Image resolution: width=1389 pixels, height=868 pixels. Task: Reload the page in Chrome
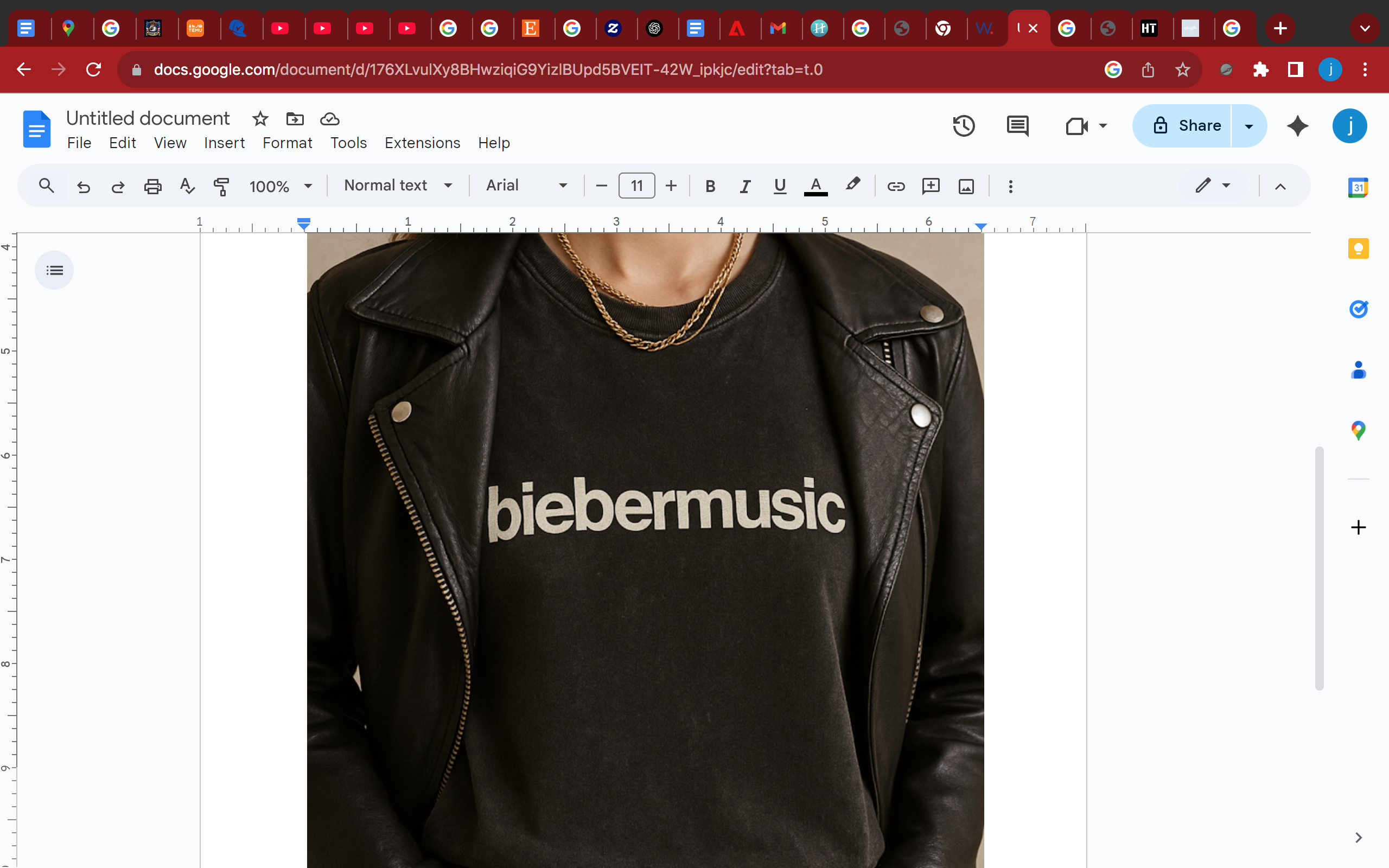click(93, 69)
